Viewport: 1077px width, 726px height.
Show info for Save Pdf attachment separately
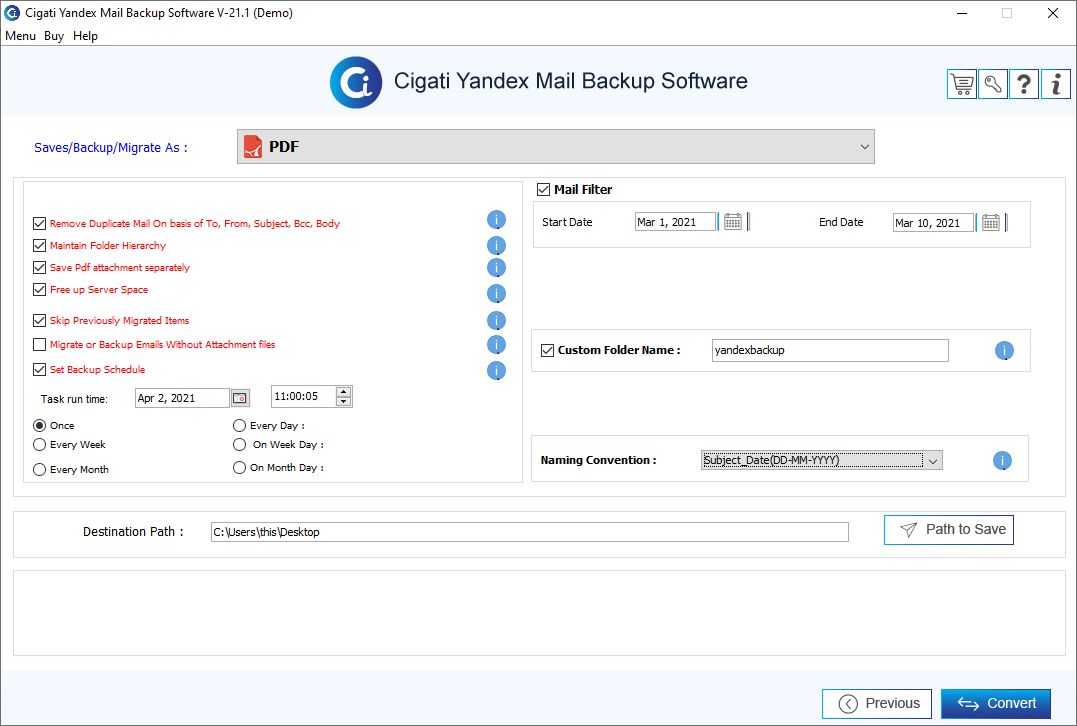(x=496, y=268)
